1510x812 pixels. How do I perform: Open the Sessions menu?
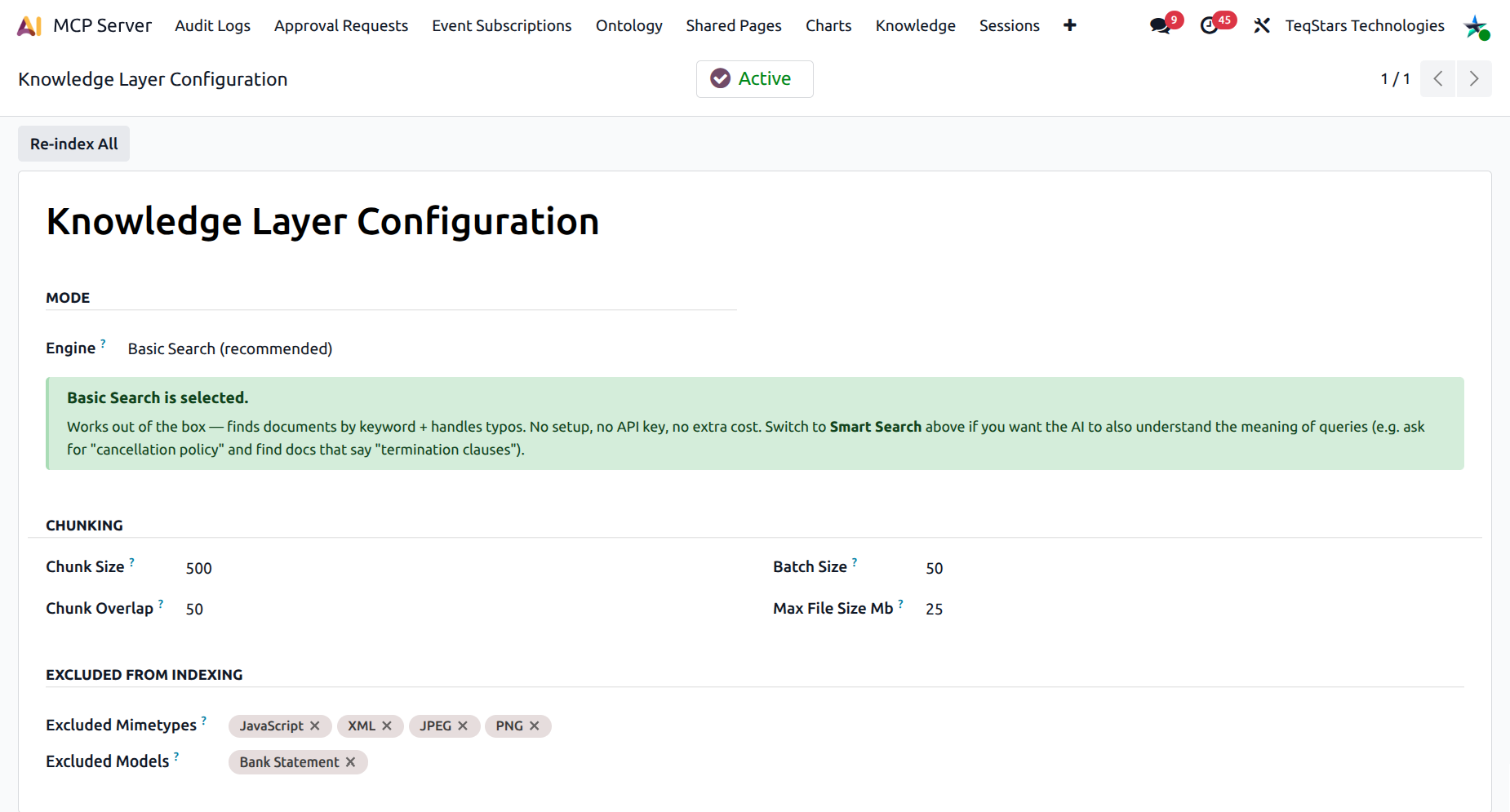point(1010,26)
